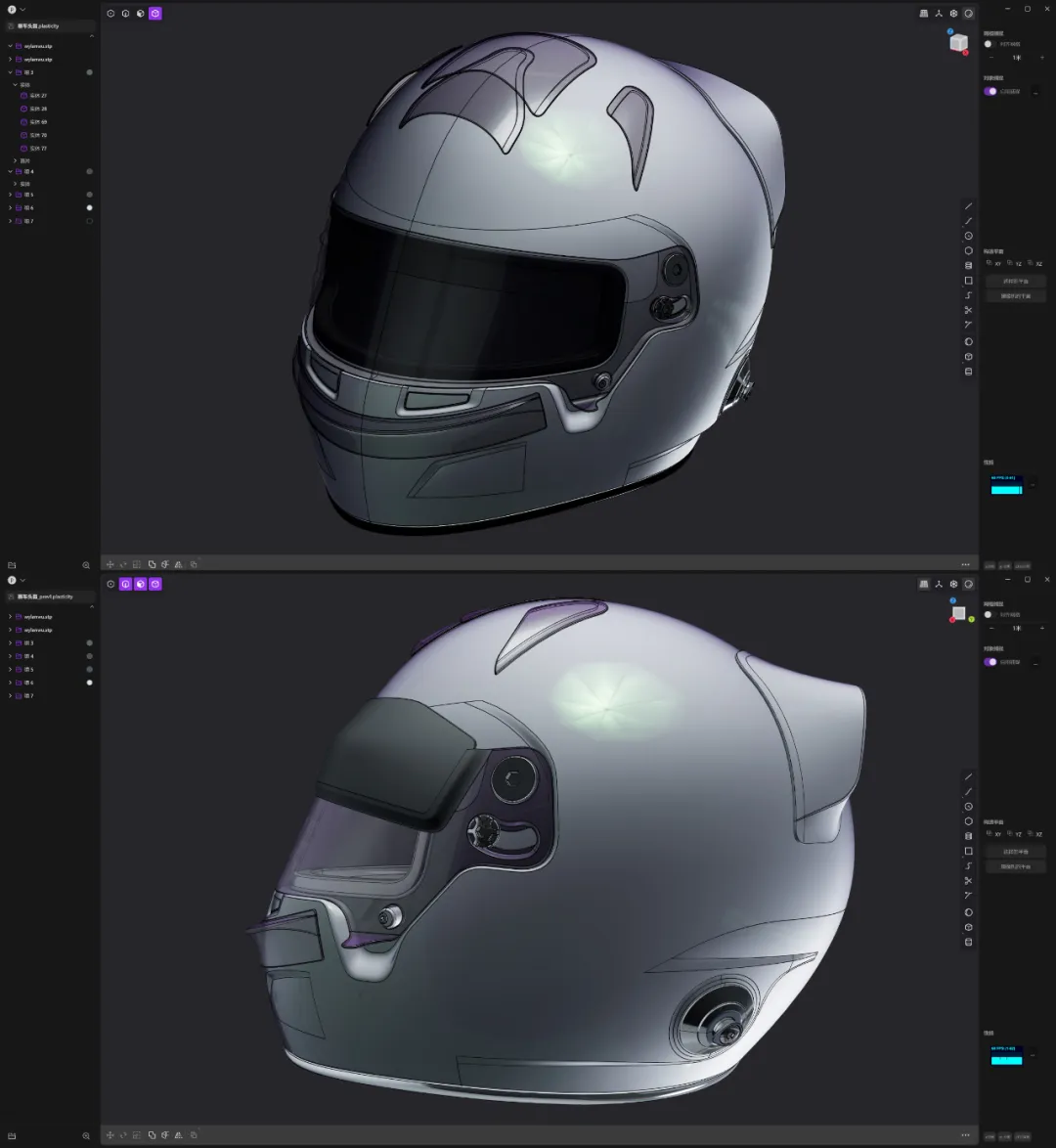Click the Move command icon in top window
The height and width of the screenshot is (1148, 1056).
[110, 564]
